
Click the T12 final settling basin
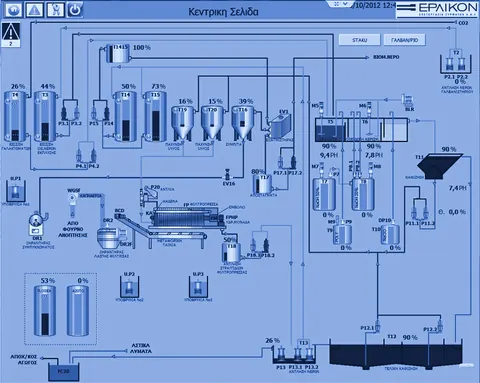click(x=396, y=354)
